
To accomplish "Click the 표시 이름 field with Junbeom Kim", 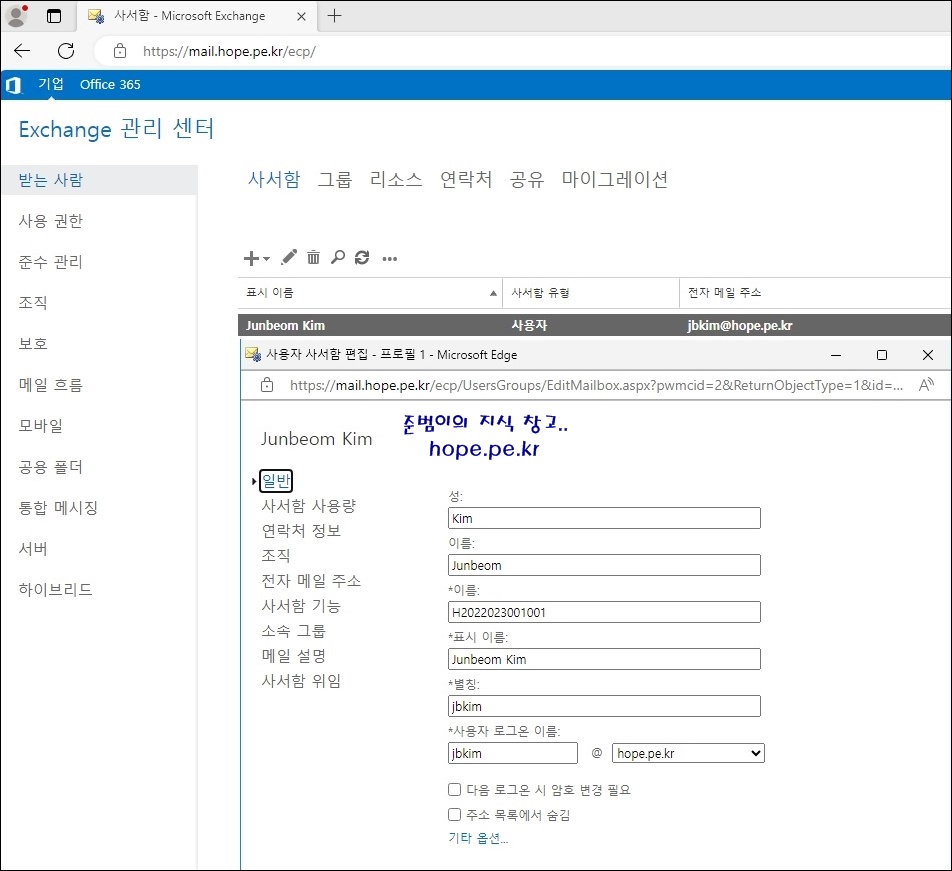I will click(x=604, y=659).
